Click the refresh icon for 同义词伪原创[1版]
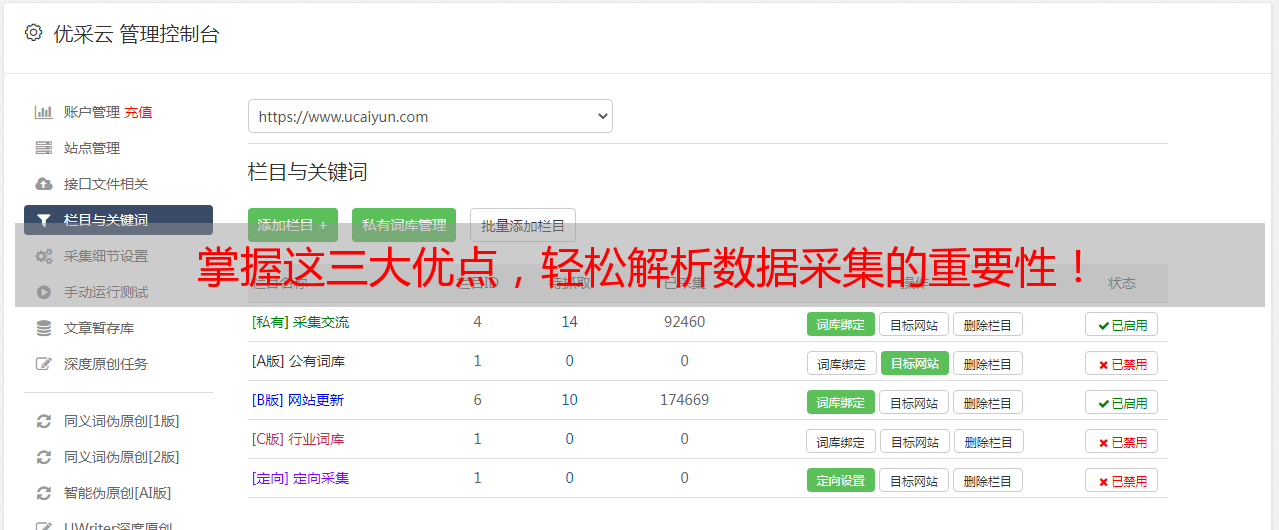The width and height of the screenshot is (1279, 530). click(x=43, y=421)
